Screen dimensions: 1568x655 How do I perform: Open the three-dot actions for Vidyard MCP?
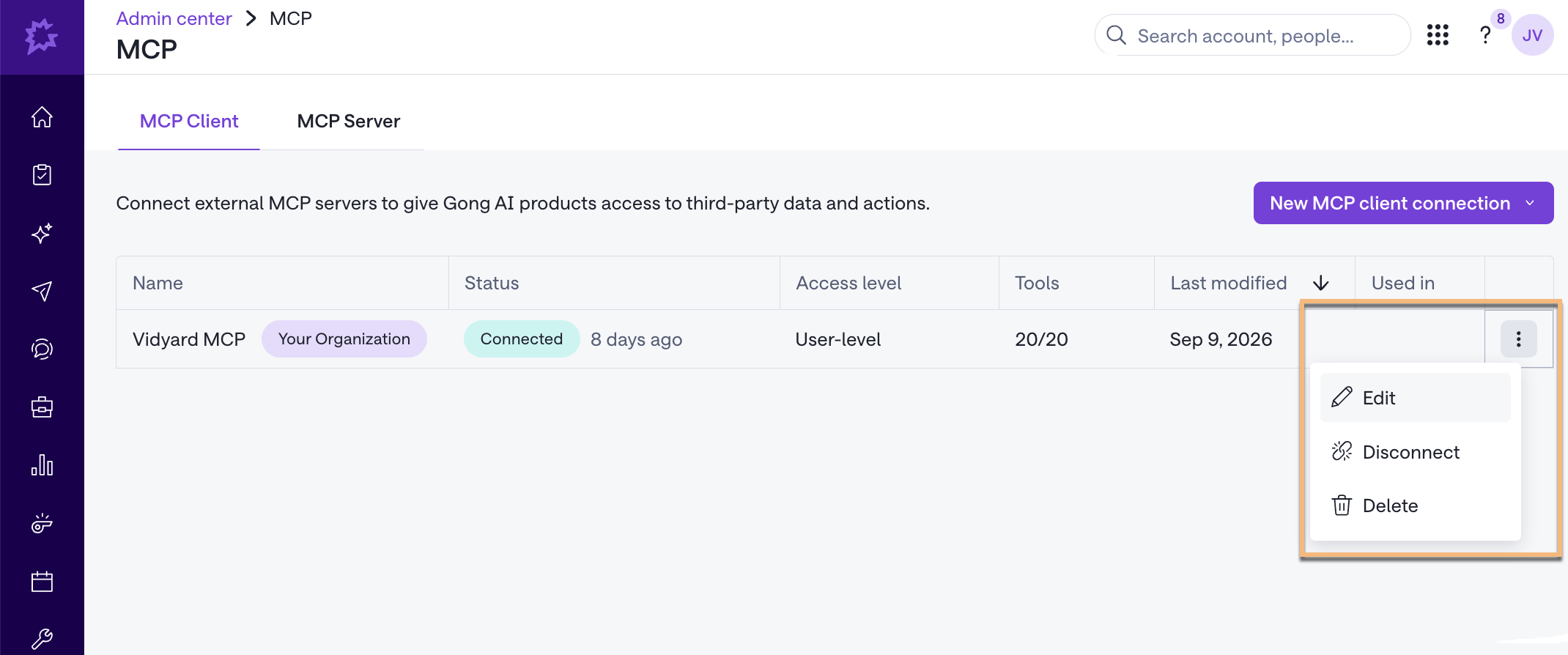(1518, 338)
